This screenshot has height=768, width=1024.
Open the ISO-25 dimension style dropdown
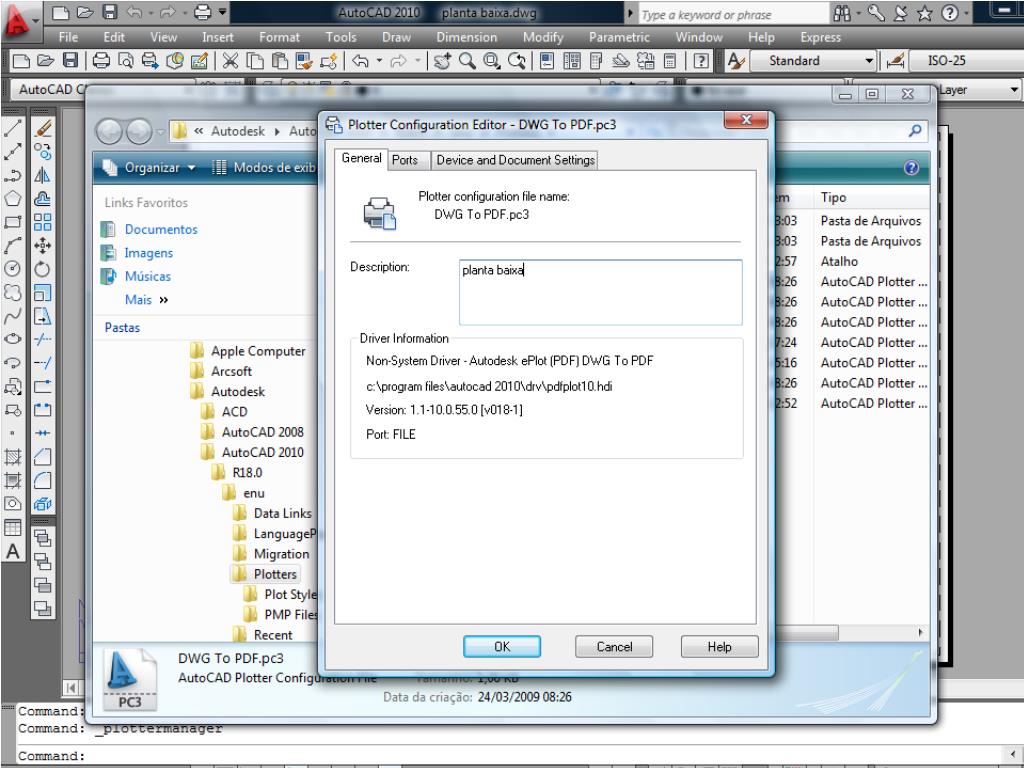965,61
